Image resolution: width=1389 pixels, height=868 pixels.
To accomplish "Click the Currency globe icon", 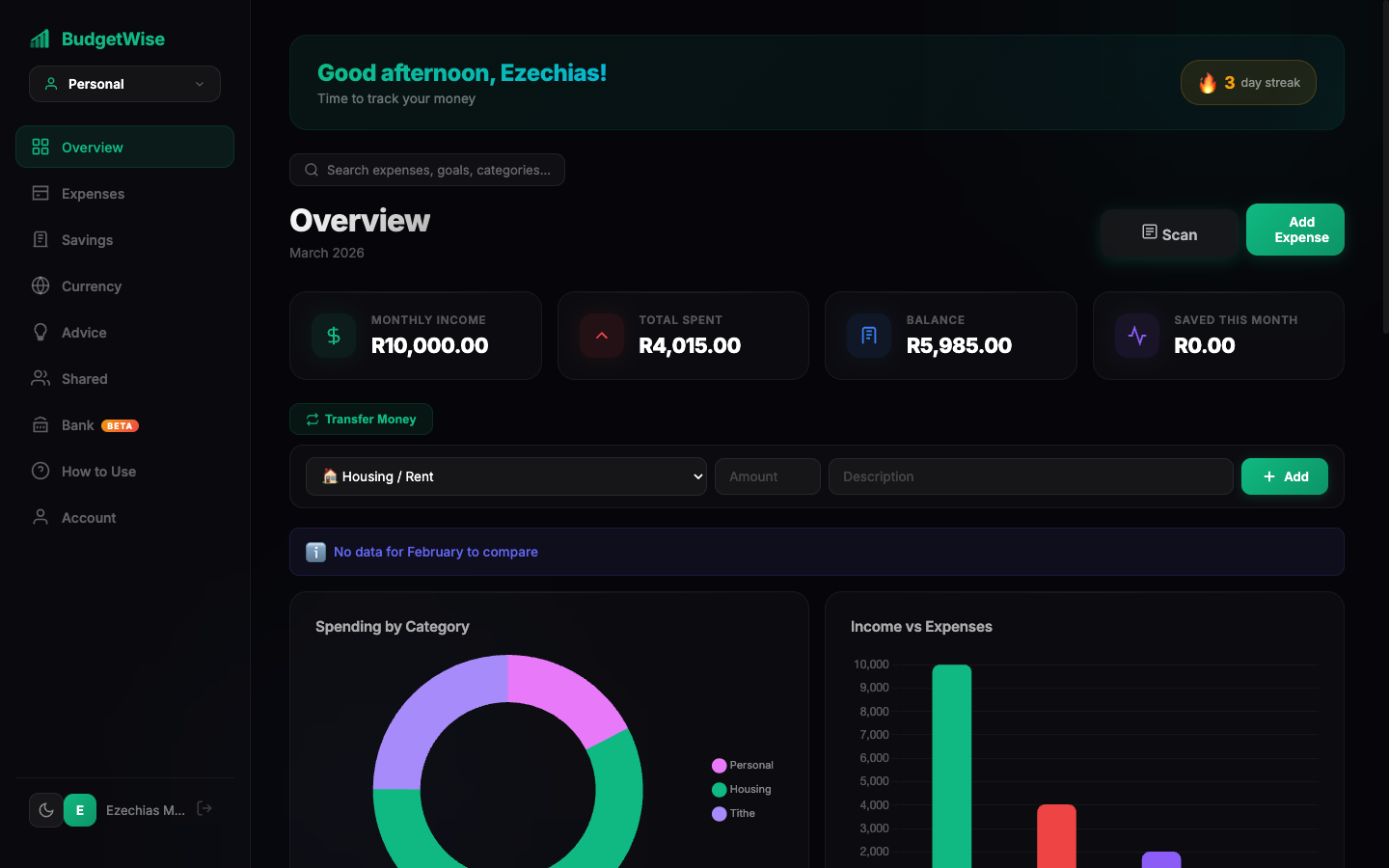I will pos(41,285).
